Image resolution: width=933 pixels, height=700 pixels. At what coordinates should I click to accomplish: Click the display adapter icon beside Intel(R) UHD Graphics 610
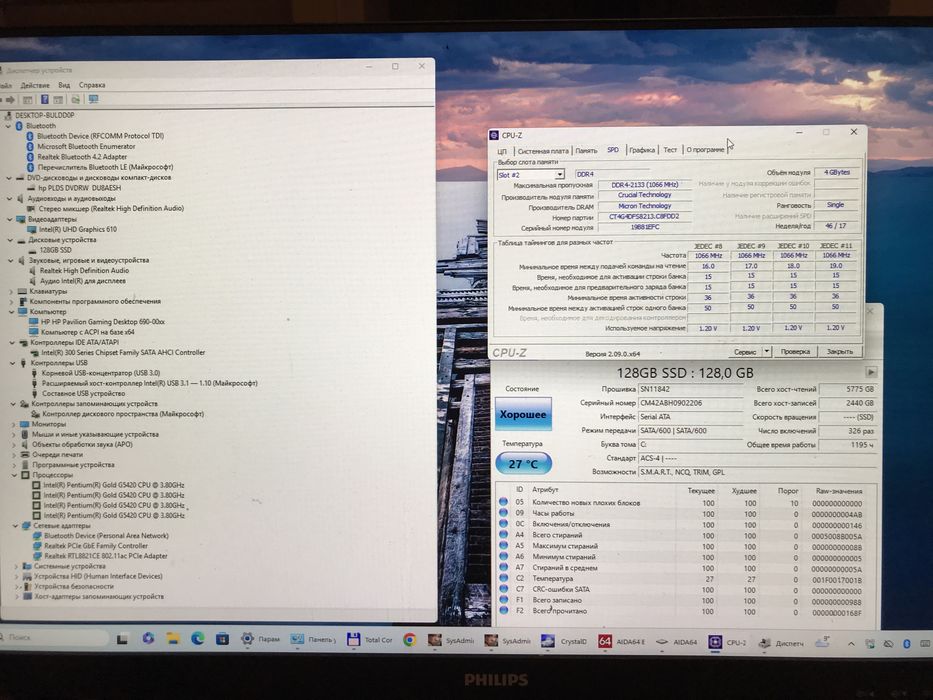pos(32,229)
